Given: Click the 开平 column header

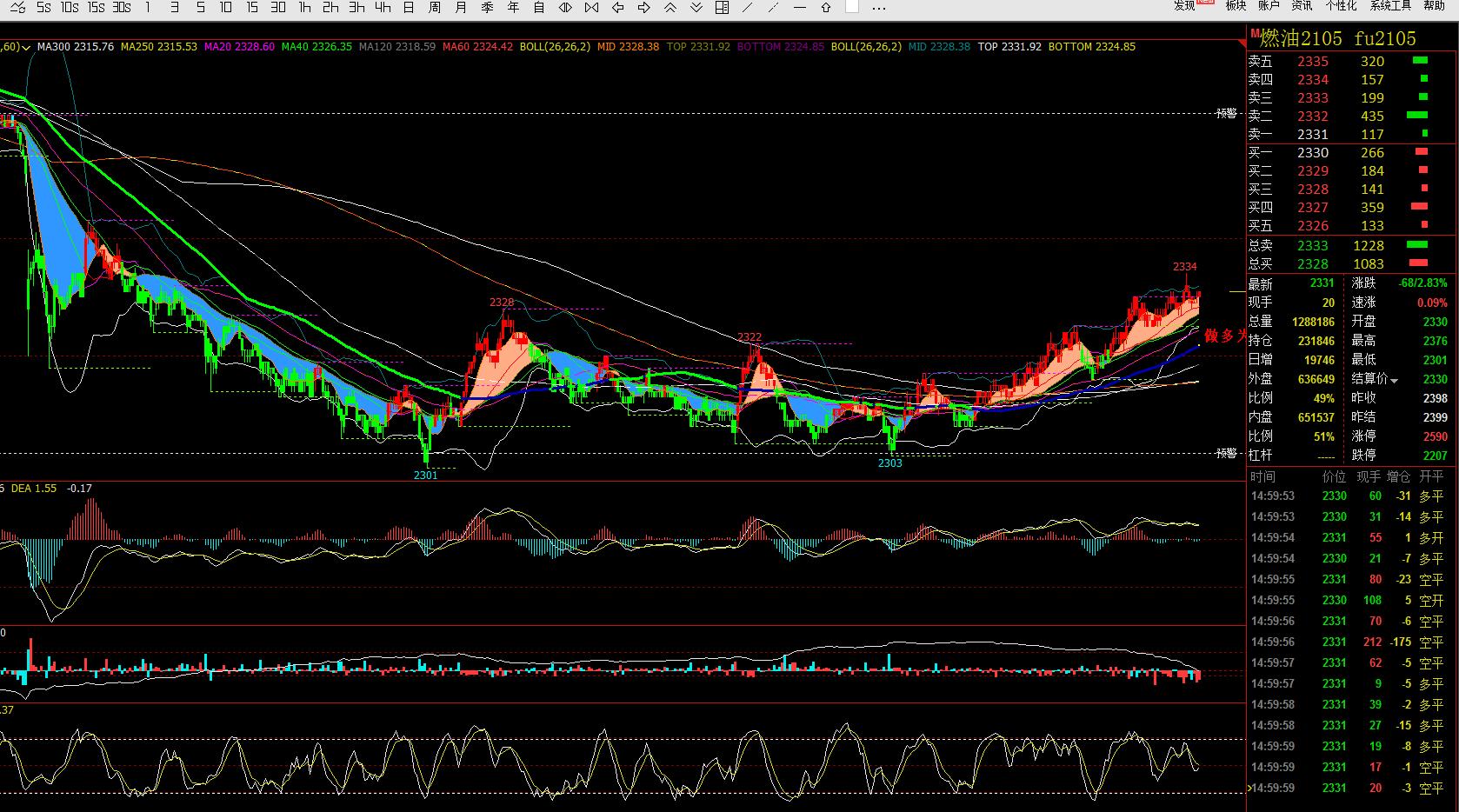Looking at the screenshot, I should pyautogui.click(x=1431, y=476).
